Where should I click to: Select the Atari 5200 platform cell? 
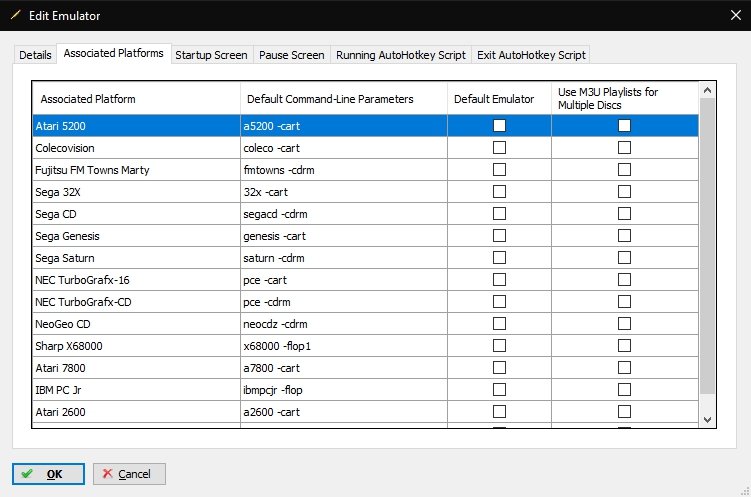[x=137, y=126]
